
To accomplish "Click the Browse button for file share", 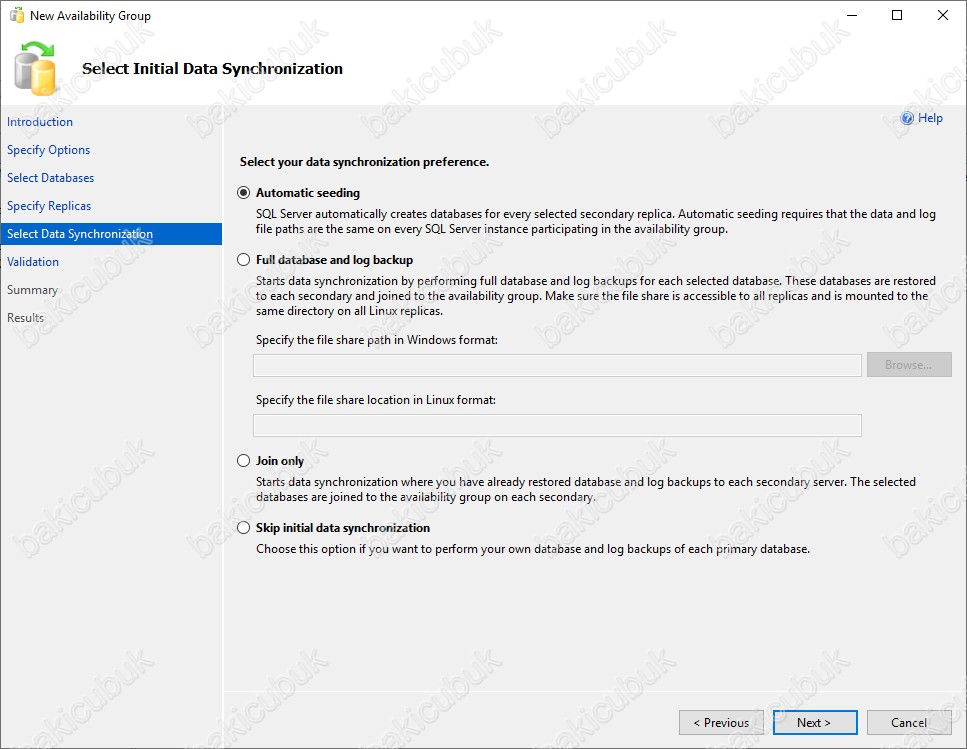I will click(x=909, y=365).
